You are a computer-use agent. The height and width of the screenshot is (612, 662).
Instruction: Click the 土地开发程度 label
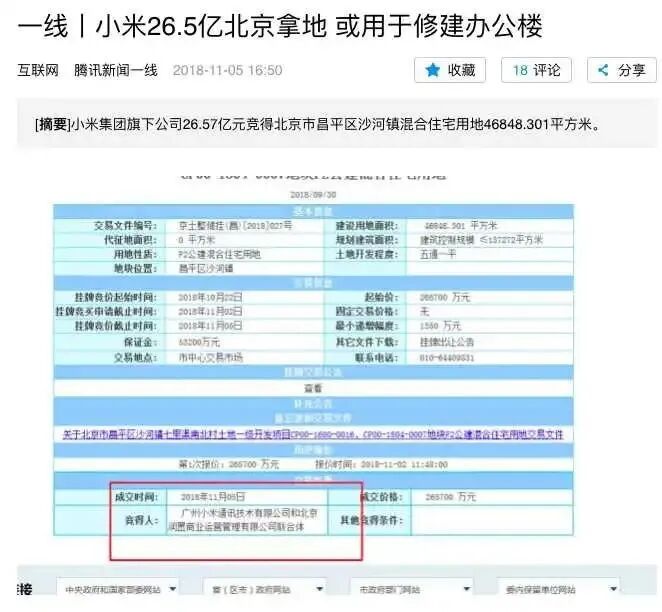tap(367, 255)
